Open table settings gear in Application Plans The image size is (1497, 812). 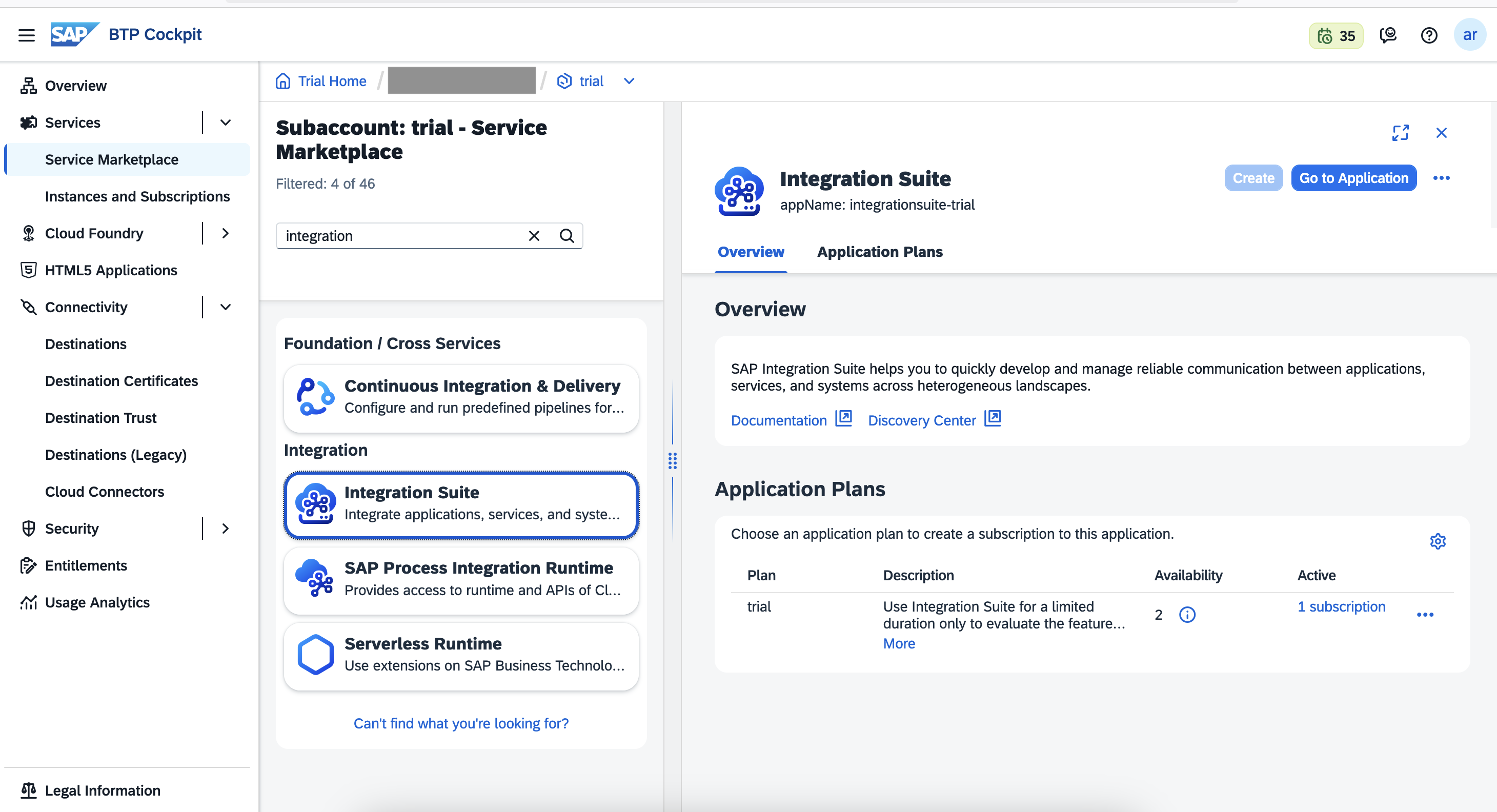tap(1437, 541)
